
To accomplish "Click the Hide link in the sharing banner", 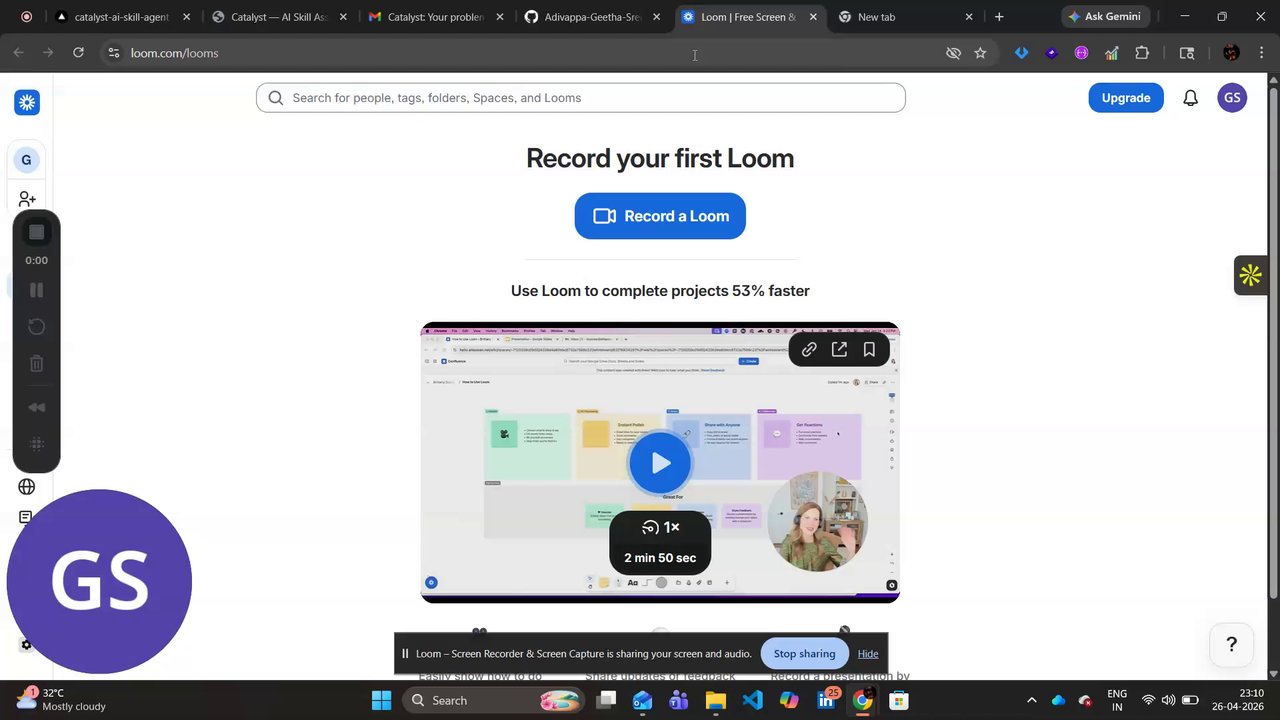I will pyautogui.click(x=868, y=654).
